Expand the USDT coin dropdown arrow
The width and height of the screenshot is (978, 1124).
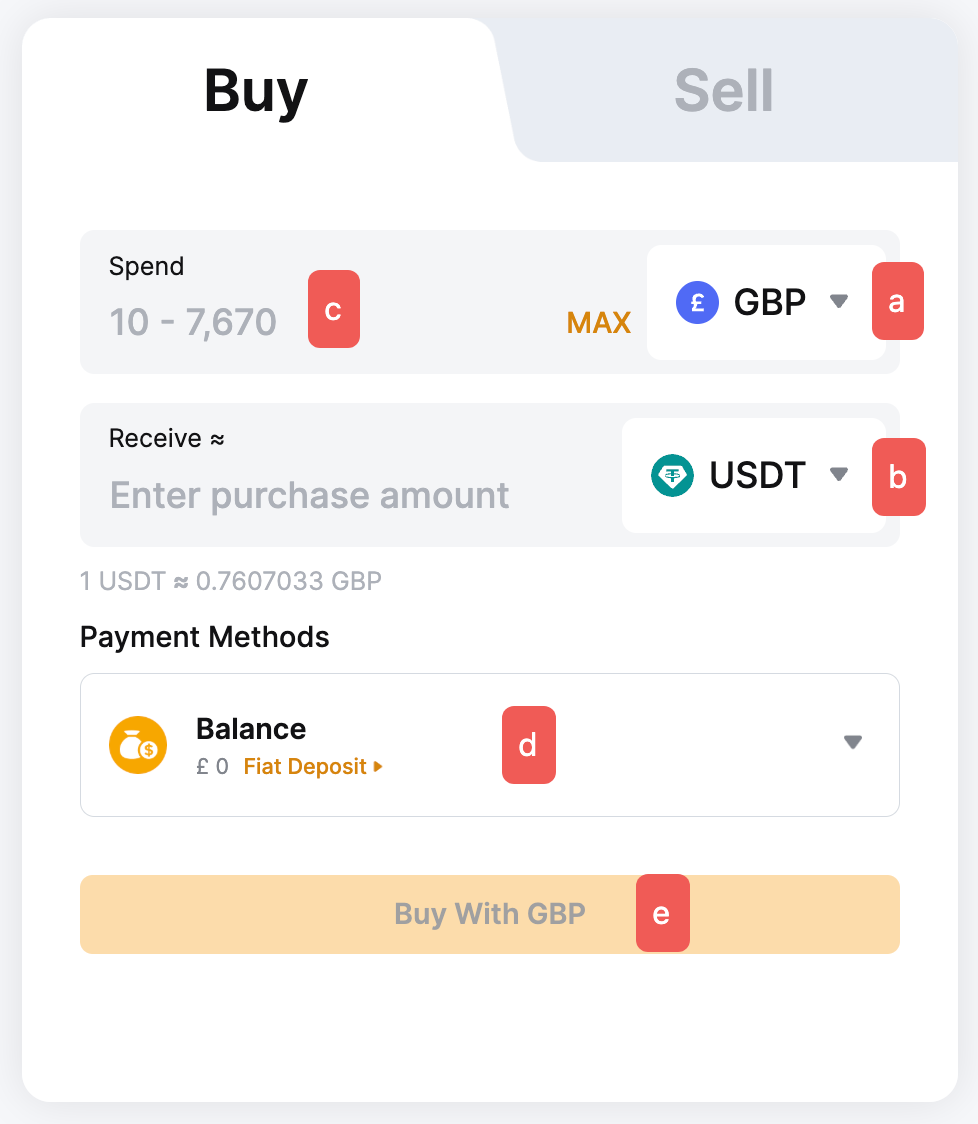pos(839,475)
